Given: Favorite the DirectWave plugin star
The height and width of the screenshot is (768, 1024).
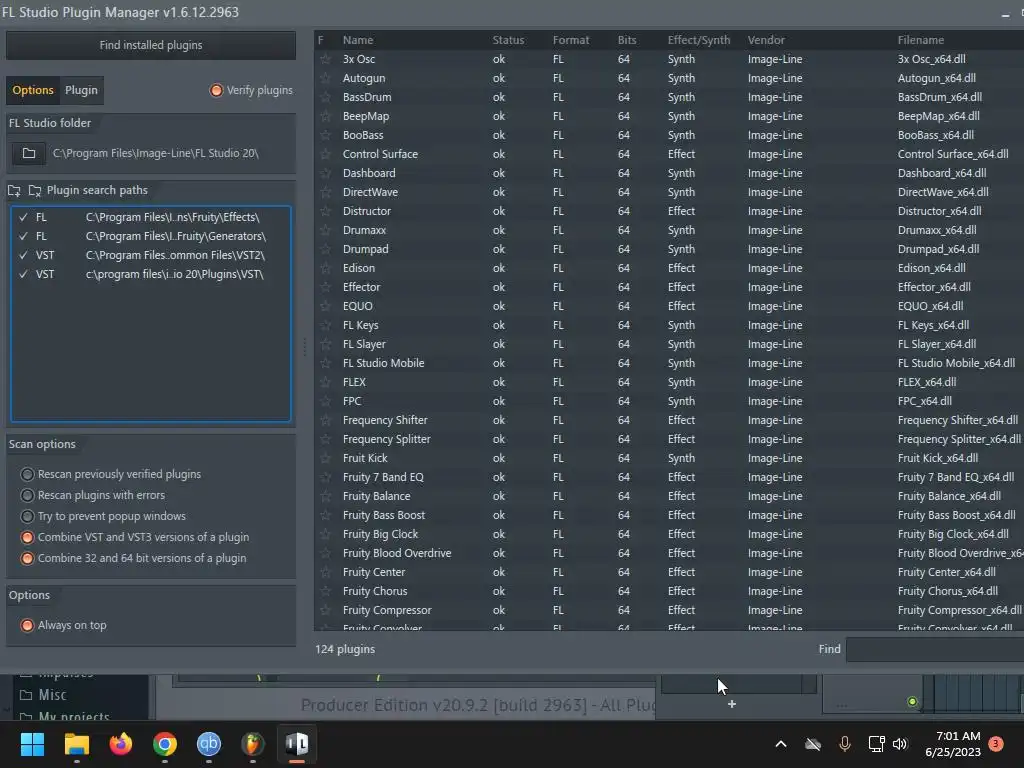Looking at the screenshot, I should 325,192.
